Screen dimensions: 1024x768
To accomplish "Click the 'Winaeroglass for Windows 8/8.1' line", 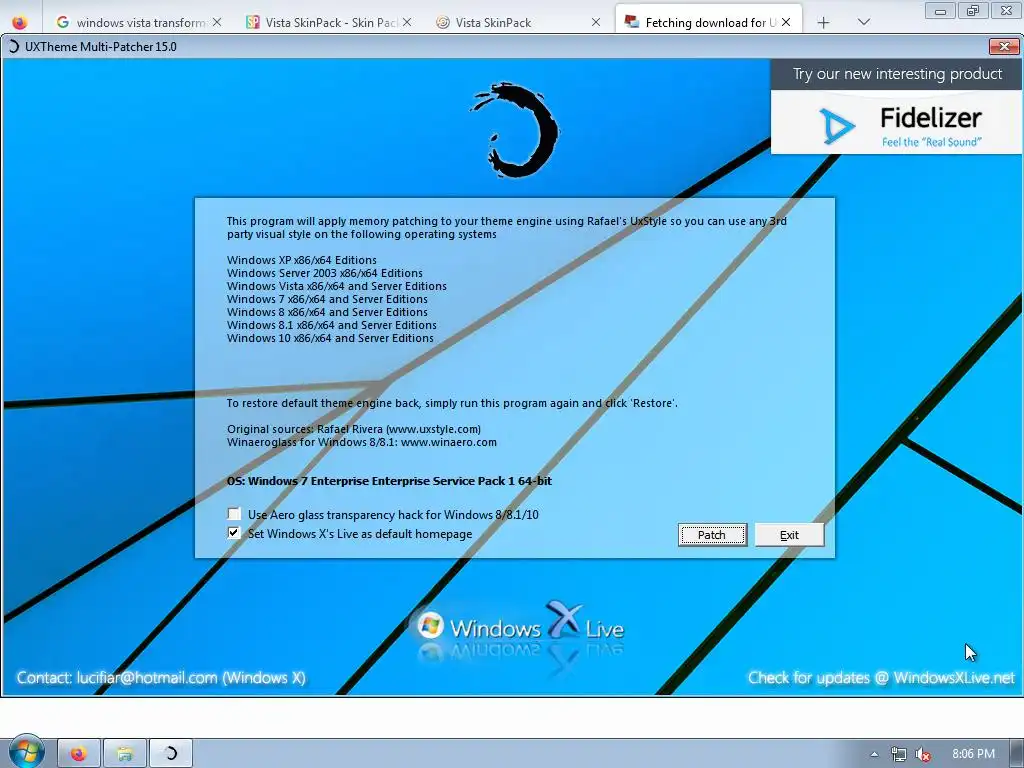I will click(362, 442).
